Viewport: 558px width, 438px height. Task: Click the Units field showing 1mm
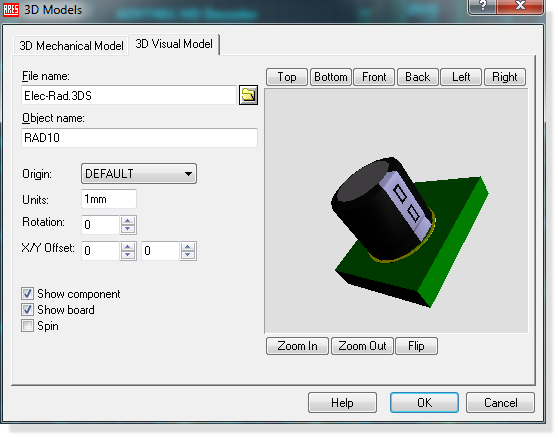[x=109, y=199]
